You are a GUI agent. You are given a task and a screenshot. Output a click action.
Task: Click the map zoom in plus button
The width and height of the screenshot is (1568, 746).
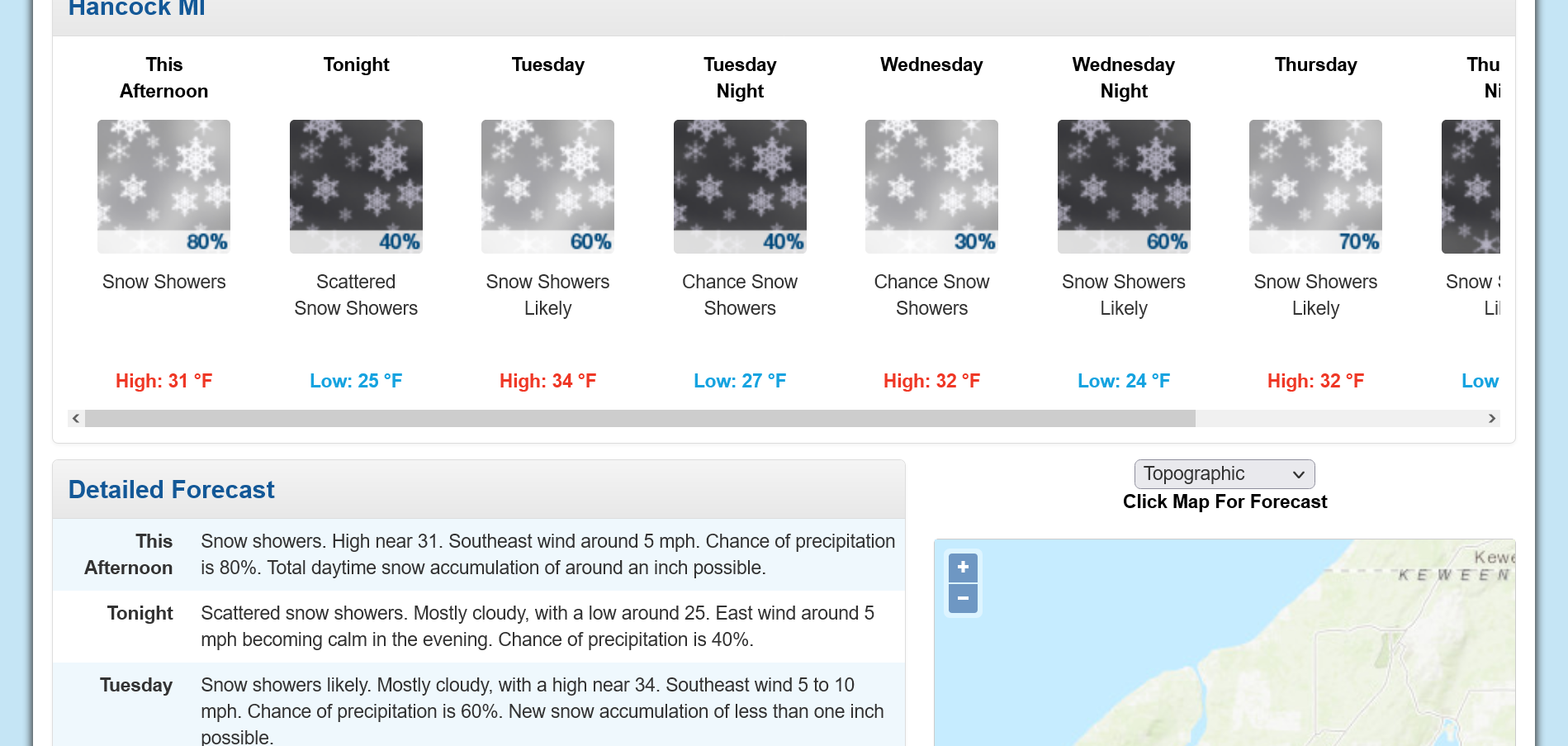tap(963, 568)
